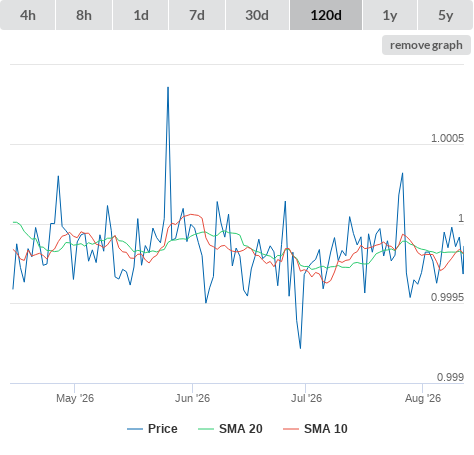Switch to the 30d time range
This screenshot has width=474, height=455.
[257, 15]
